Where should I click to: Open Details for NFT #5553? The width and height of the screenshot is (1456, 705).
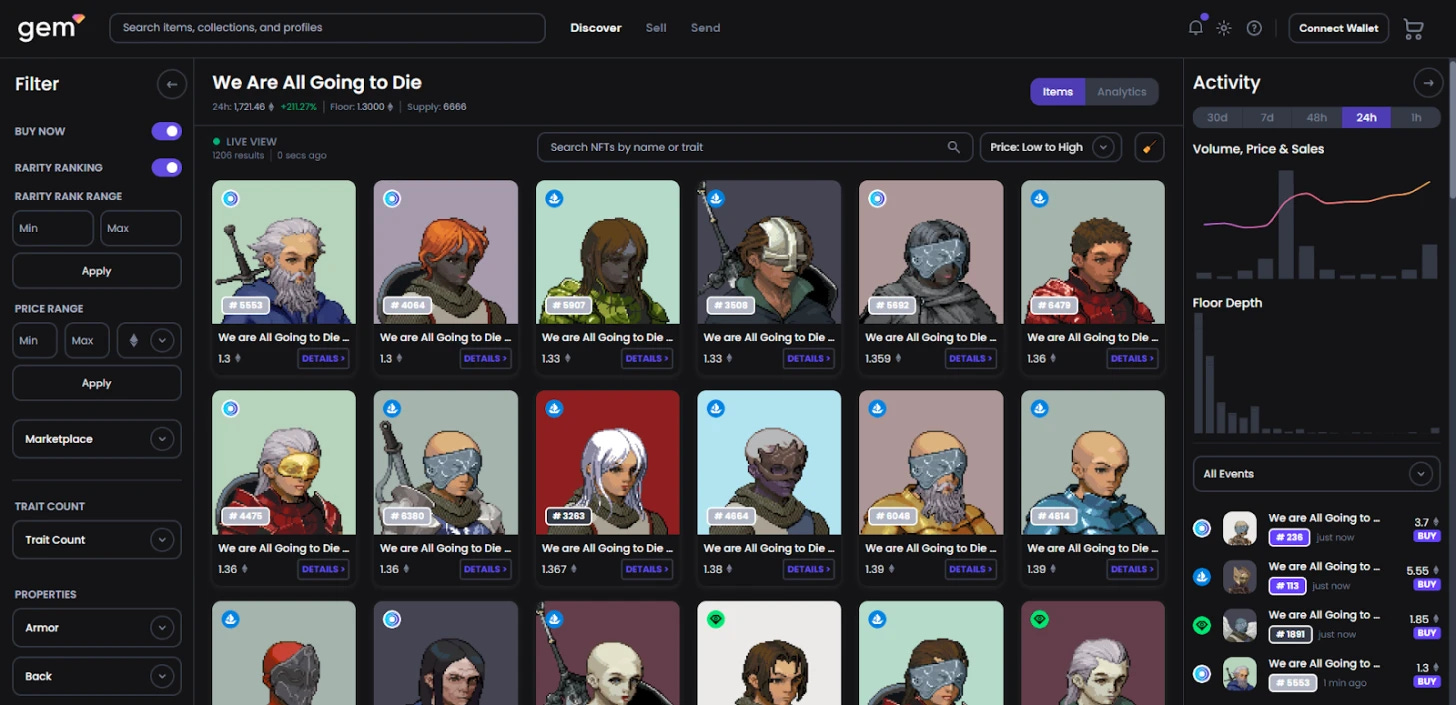323,358
